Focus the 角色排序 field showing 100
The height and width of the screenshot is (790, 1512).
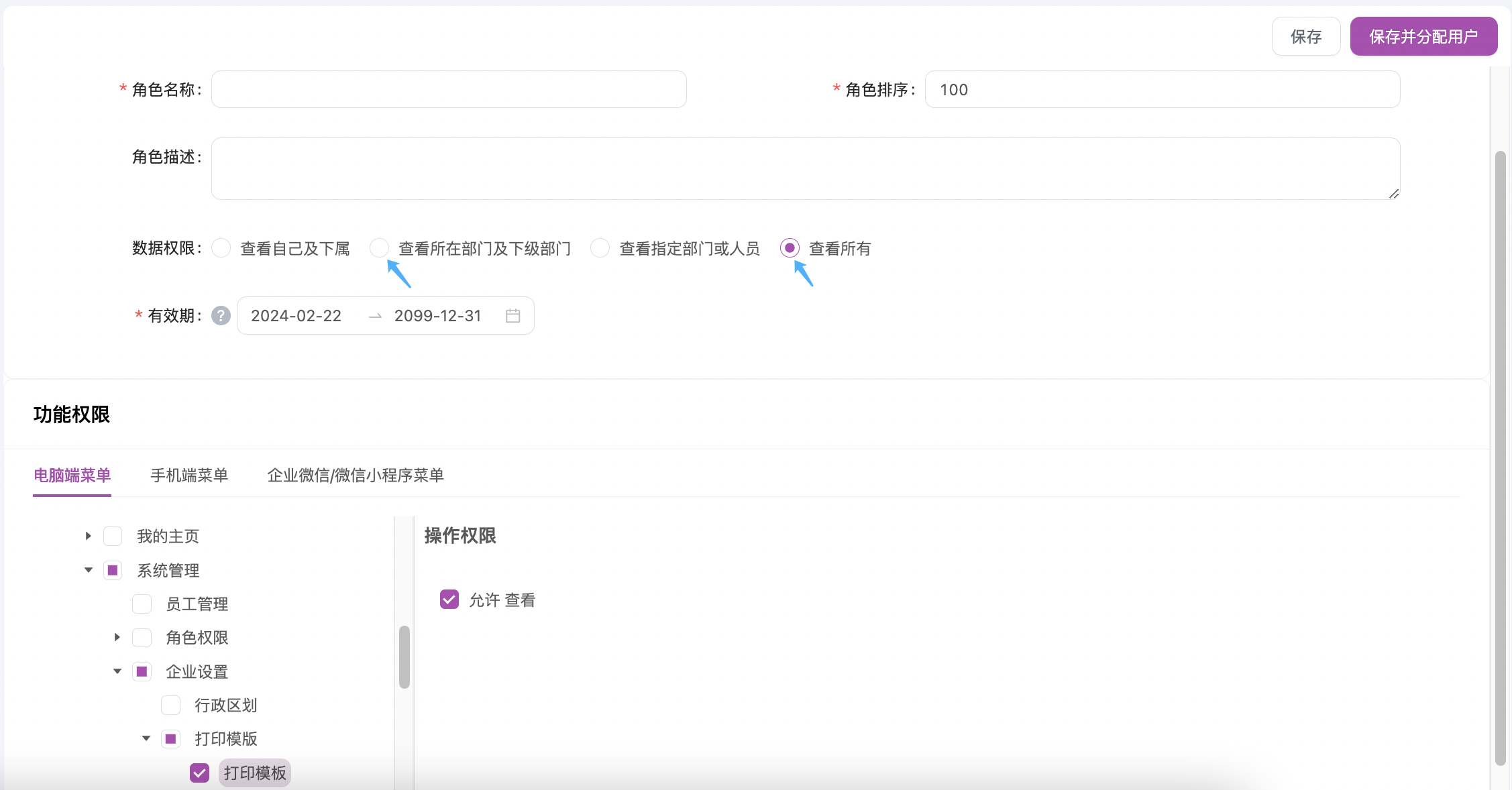tap(1162, 89)
